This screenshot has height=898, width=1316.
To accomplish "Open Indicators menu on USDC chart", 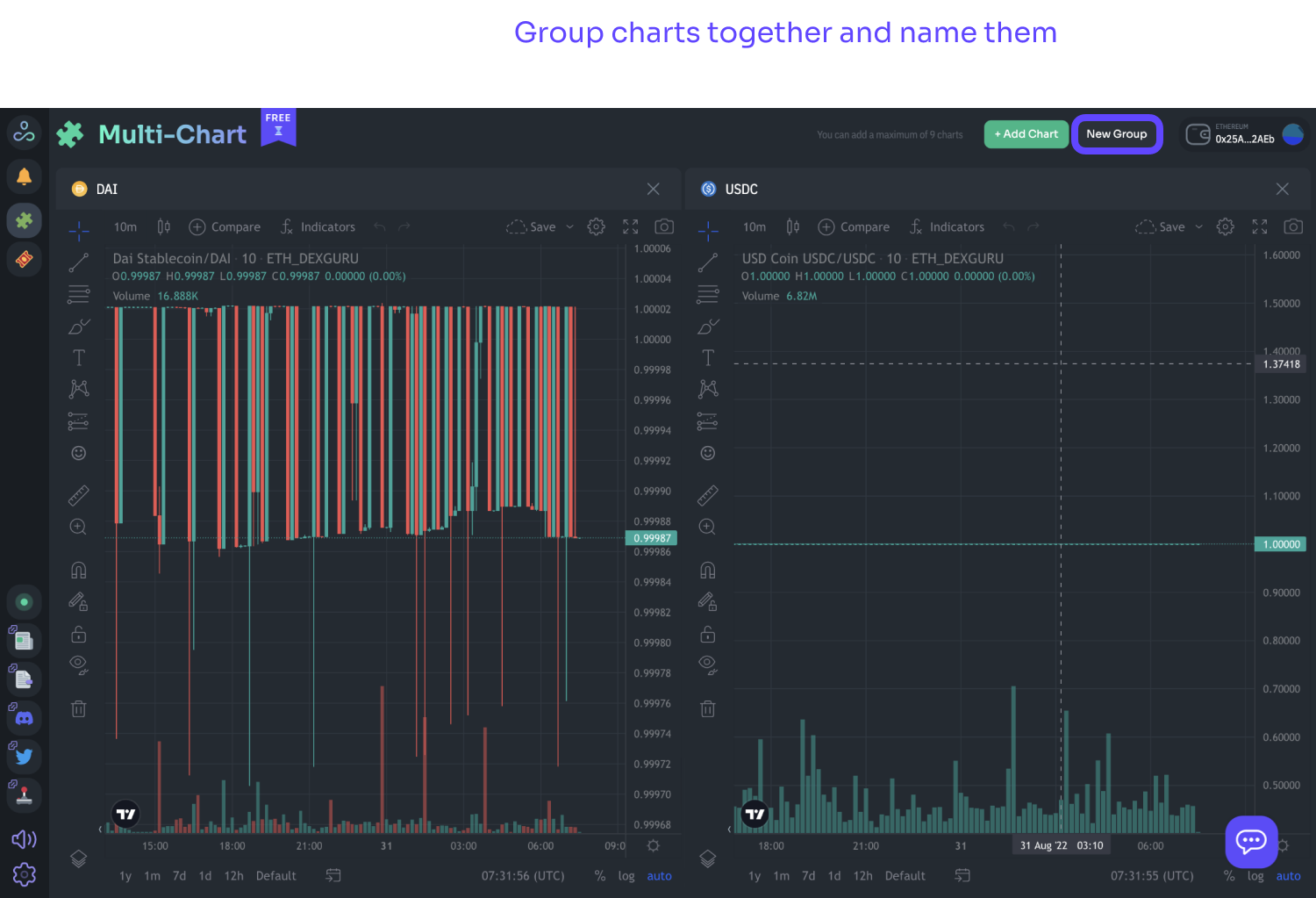I will 948,227.
